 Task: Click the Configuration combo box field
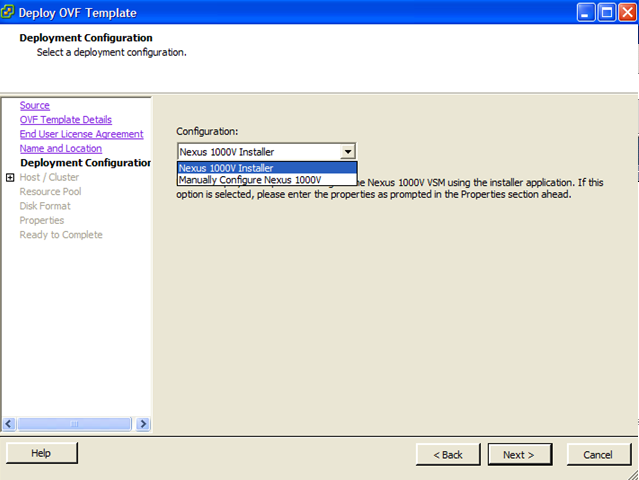[x=267, y=152]
